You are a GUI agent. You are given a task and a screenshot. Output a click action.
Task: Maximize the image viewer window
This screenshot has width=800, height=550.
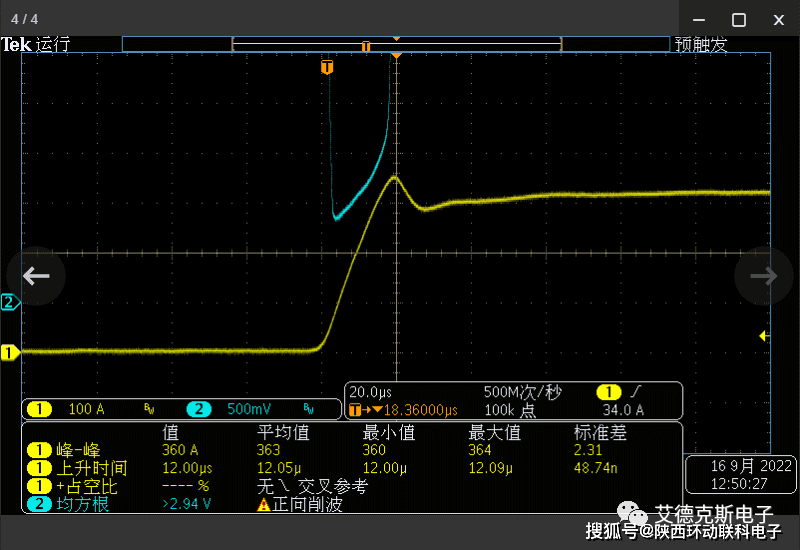point(739,19)
